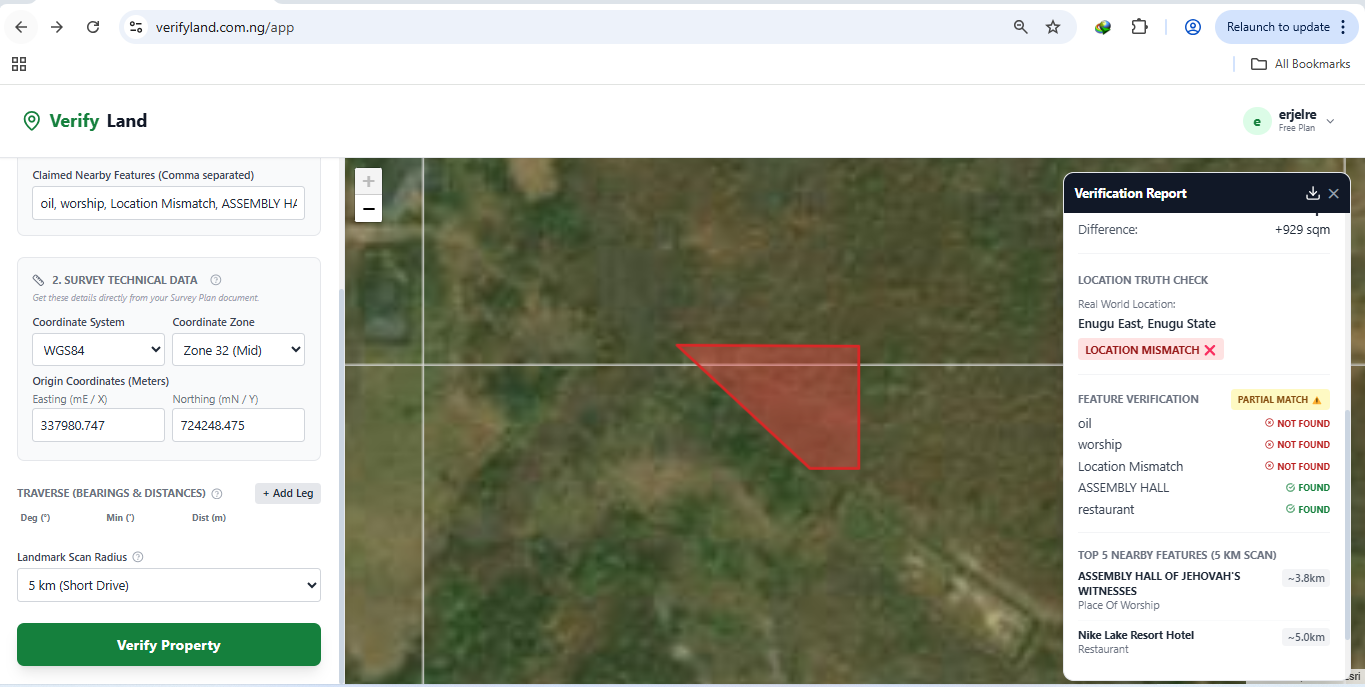1365x687 pixels.
Task: Add a new traverse leg
Action: coord(288,494)
